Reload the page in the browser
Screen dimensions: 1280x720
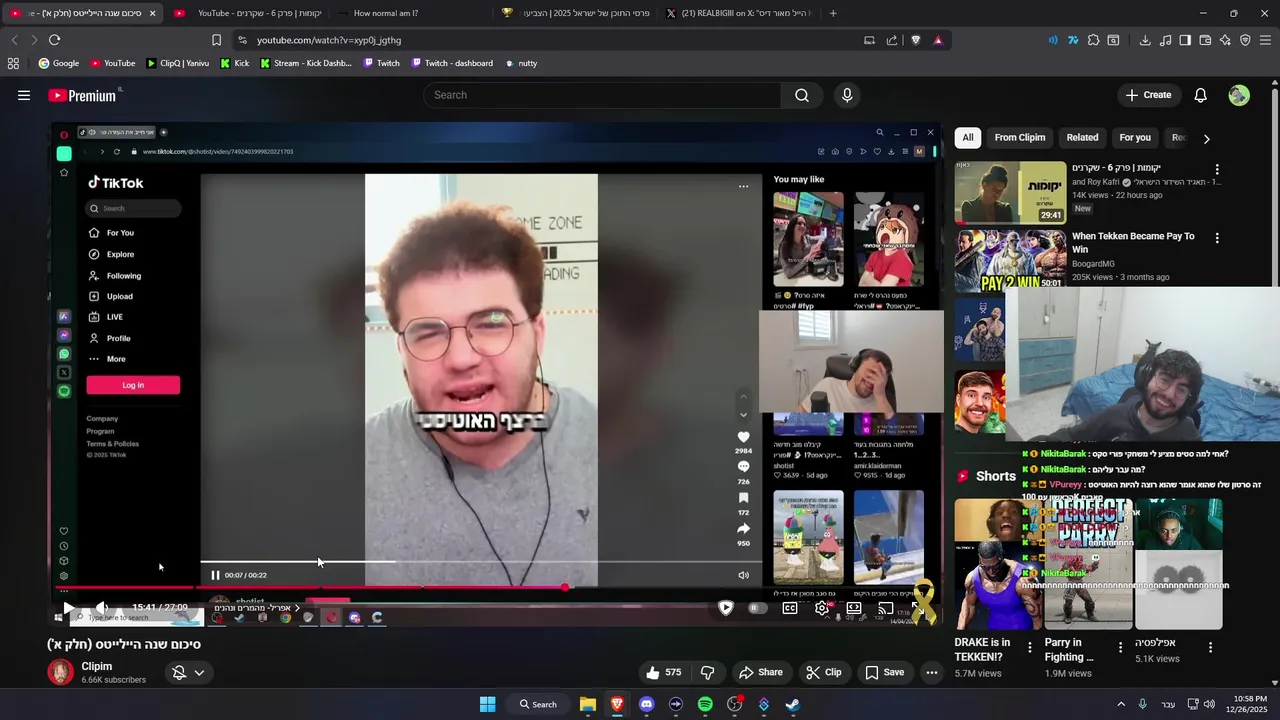(x=54, y=40)
